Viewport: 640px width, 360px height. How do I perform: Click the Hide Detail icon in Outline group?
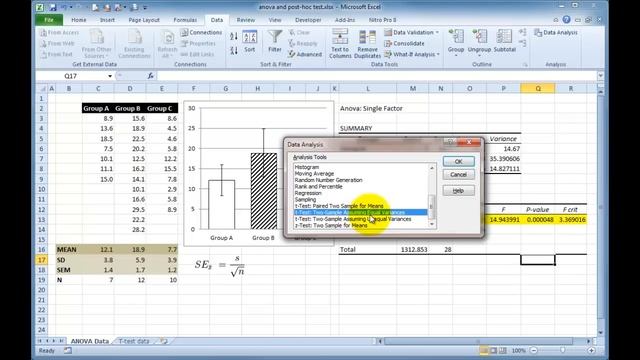click(523, 43)
